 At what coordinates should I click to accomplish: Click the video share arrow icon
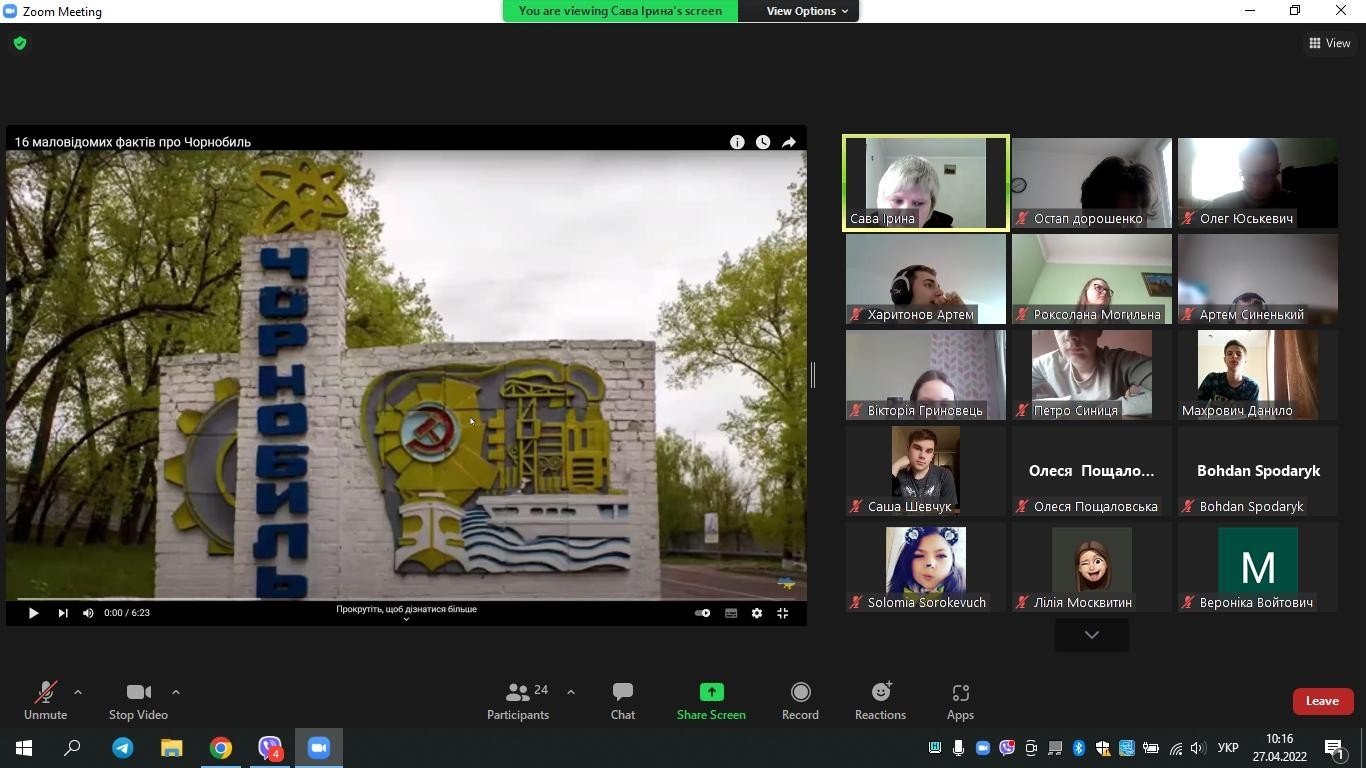click(x=789, y=142)
